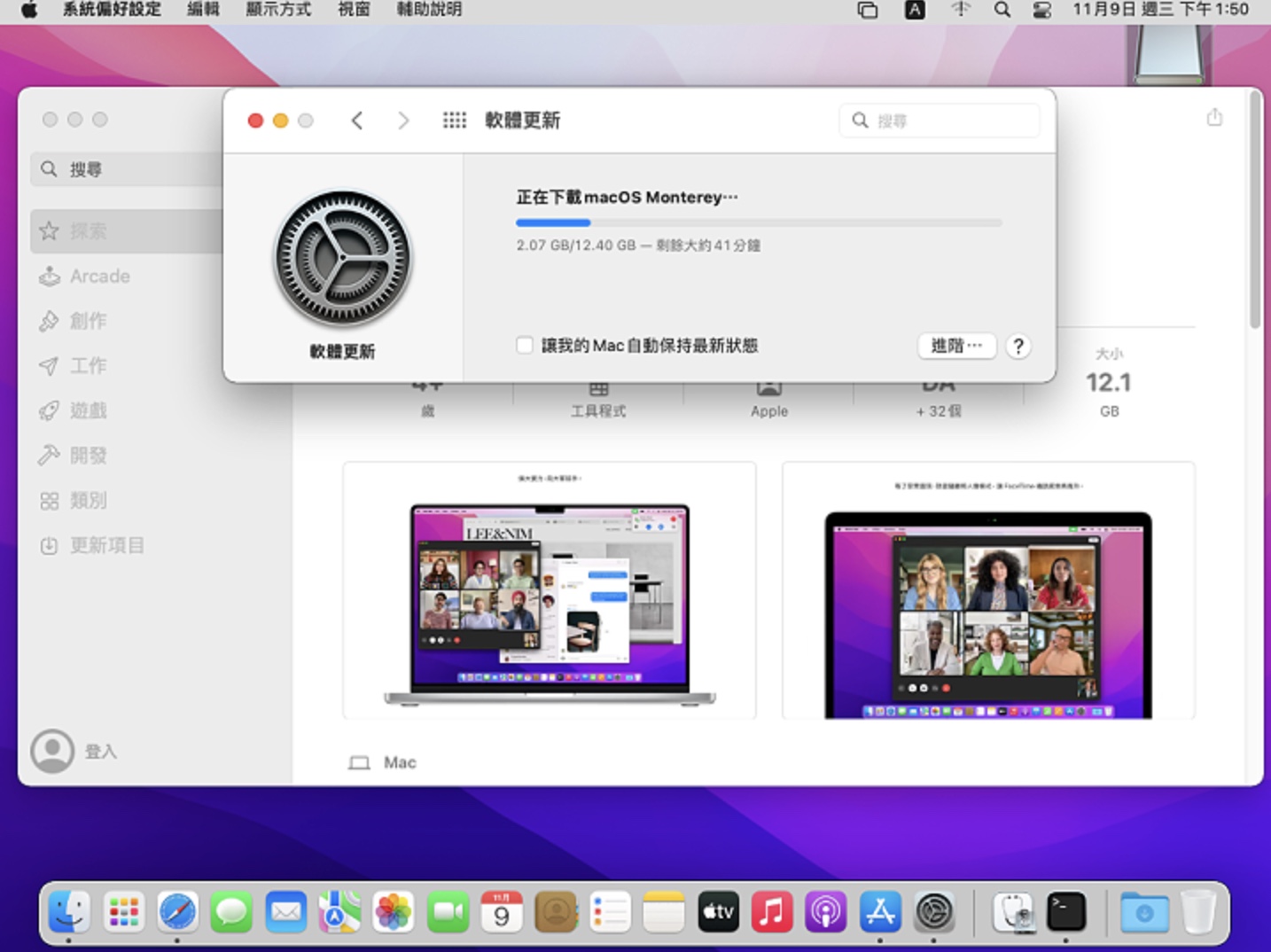Click the 進階… button
The height and width of the screenshot is (952, 1271).
956,346
